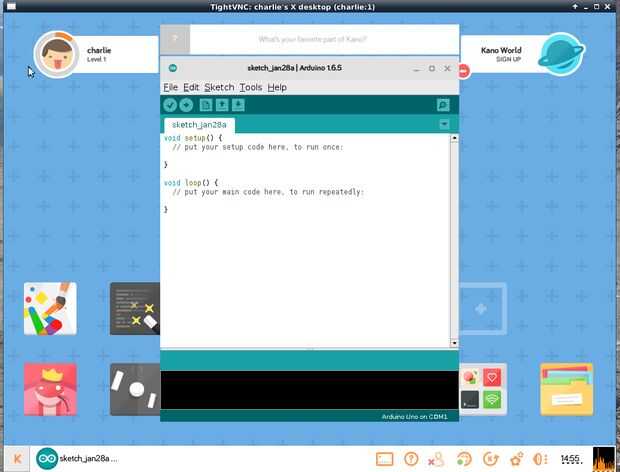The height and width of the screenshot is (472, 620).
Task: Click the Kano World SIGN UP link
Action: point(508,59)
